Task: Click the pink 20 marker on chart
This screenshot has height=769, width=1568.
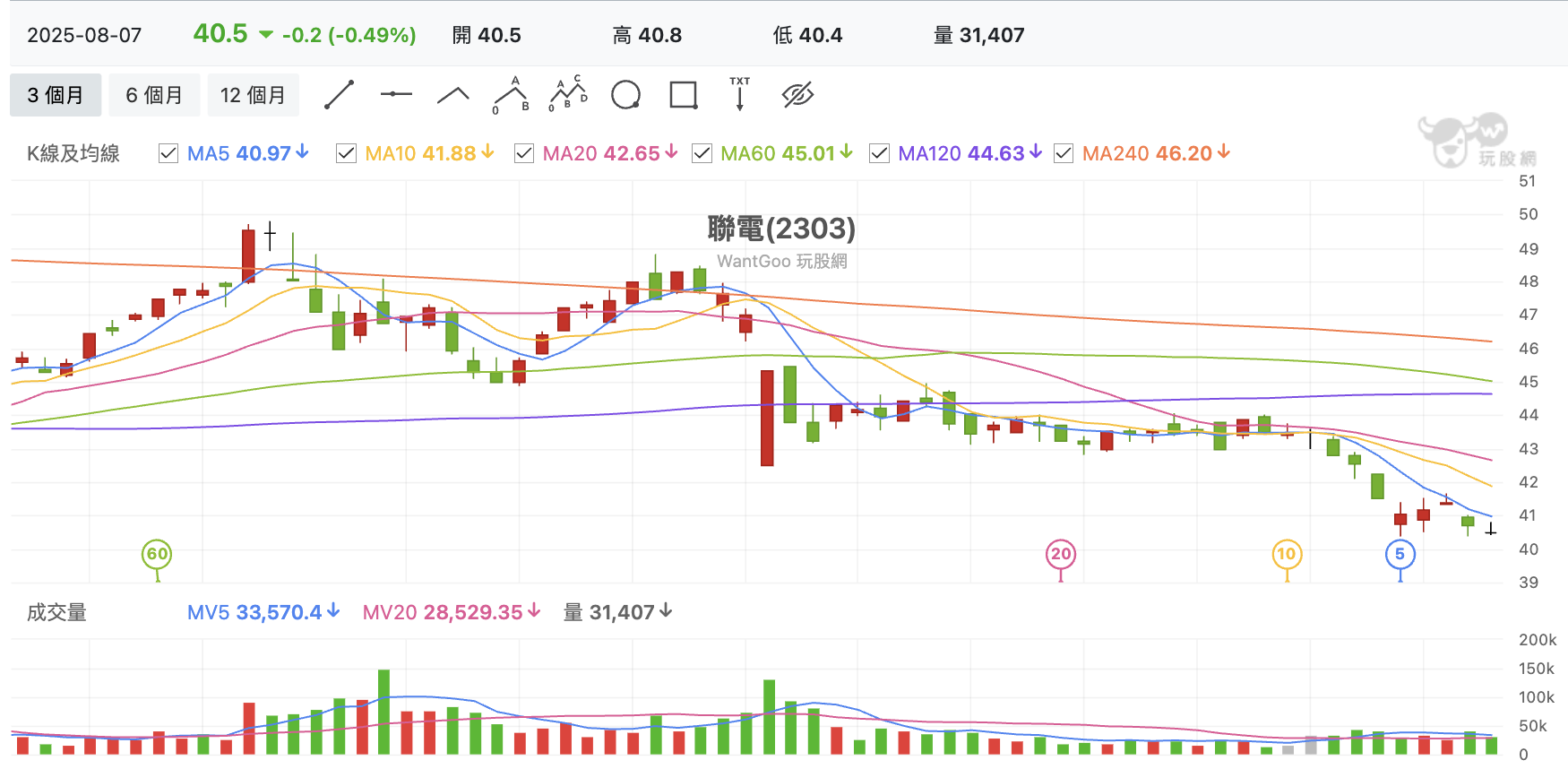Action: [1061, 555]
